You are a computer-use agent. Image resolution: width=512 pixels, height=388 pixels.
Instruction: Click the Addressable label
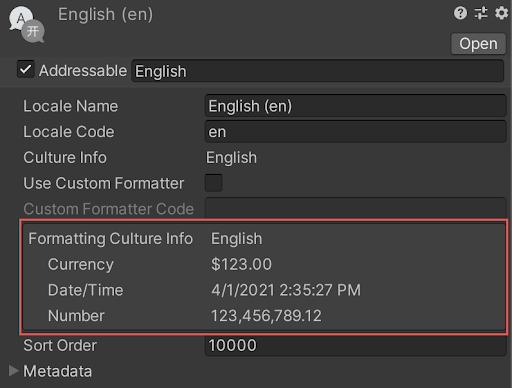coord(83,71)
